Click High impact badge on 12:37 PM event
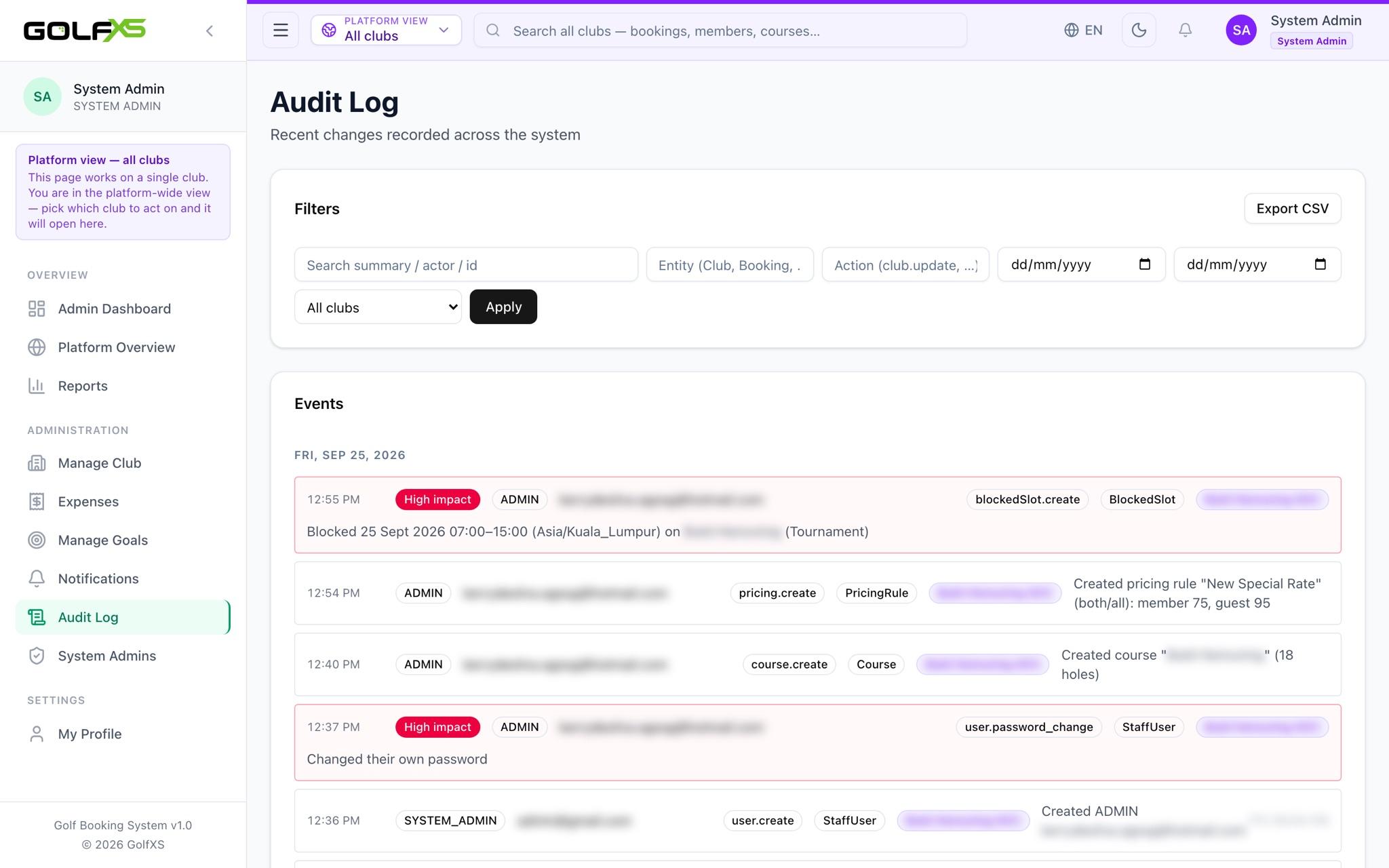1389x868 pixels. (437, 727)
